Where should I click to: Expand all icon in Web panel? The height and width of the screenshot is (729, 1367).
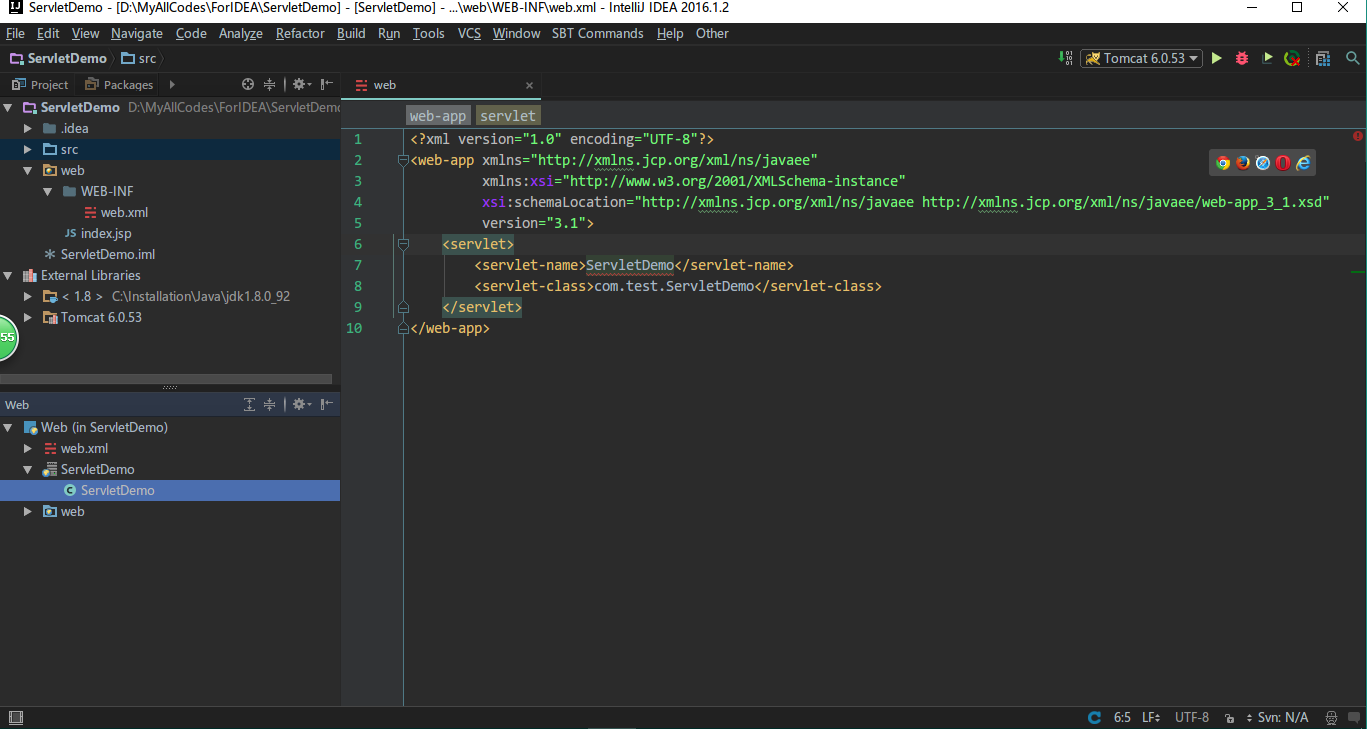point(250,404)
